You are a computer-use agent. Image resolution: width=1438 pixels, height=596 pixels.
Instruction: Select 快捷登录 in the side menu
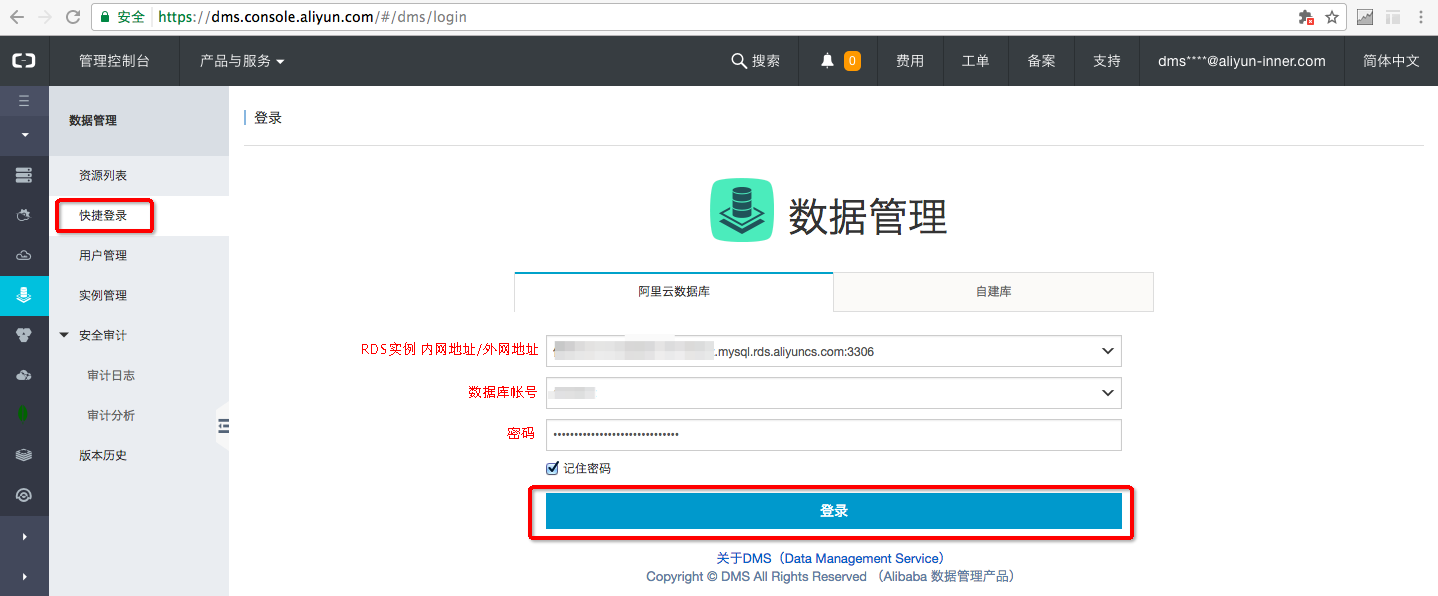(x=103, y=215)
